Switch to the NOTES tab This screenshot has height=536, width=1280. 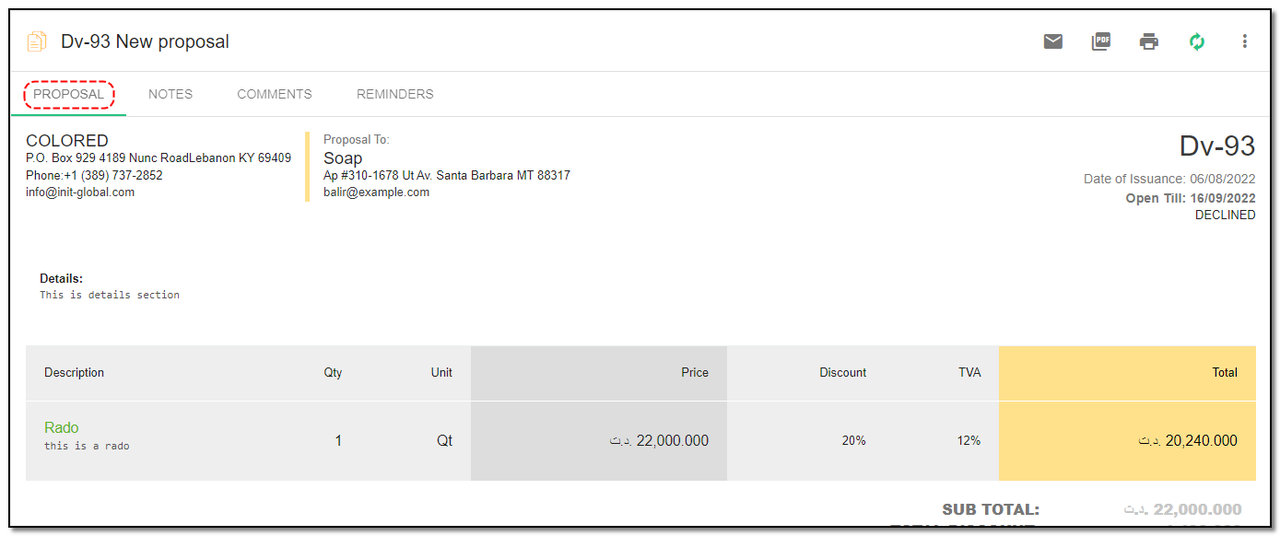pos(170,94)
